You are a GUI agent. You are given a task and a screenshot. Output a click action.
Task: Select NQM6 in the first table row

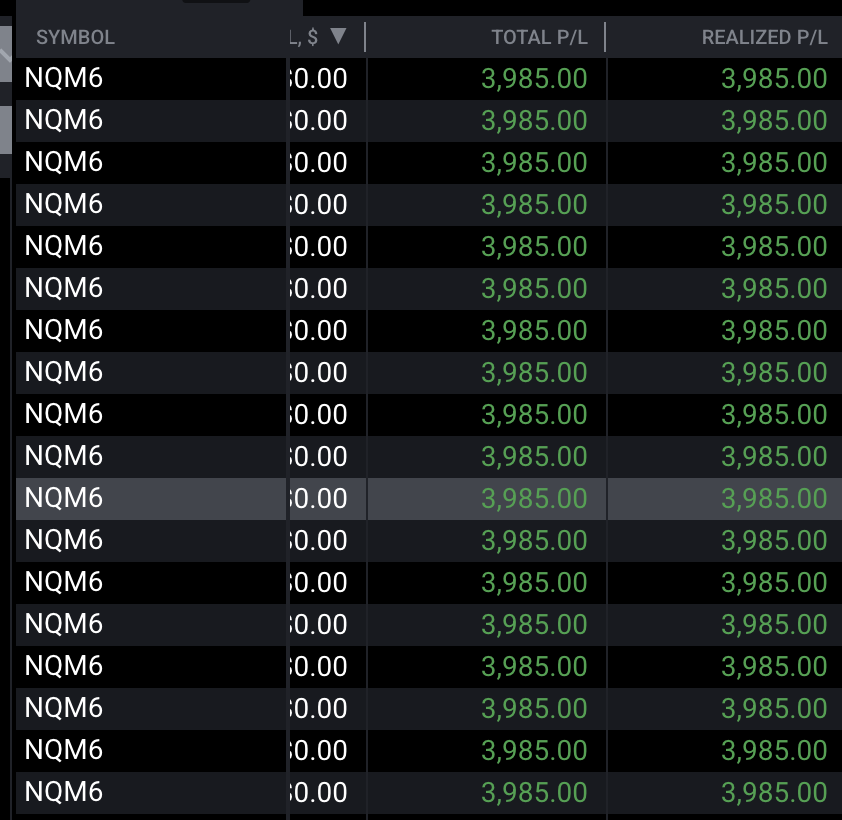point(63,78)
